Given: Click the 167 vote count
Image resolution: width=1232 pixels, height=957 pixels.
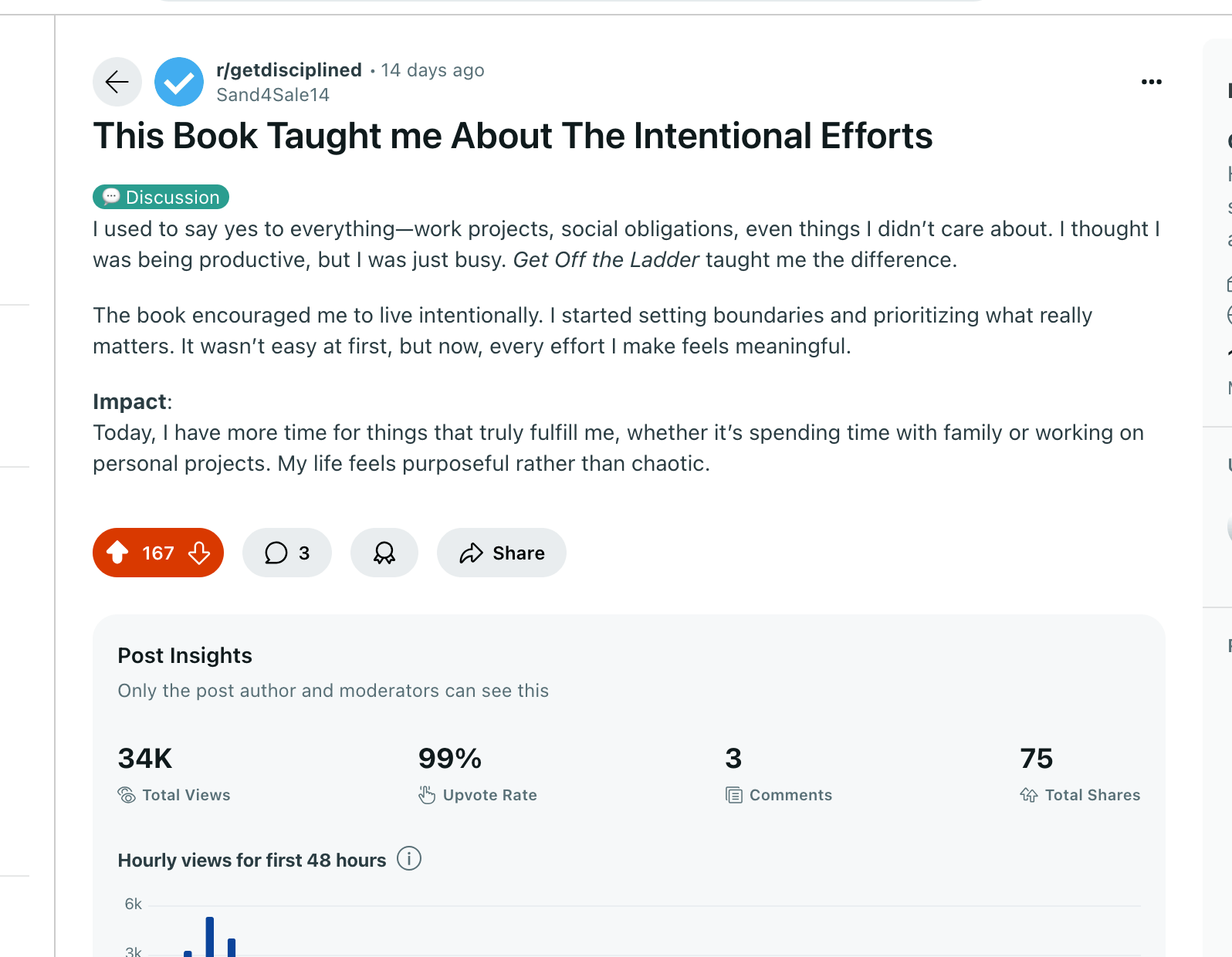Looking at the screenshot, I should coord(158,553).
